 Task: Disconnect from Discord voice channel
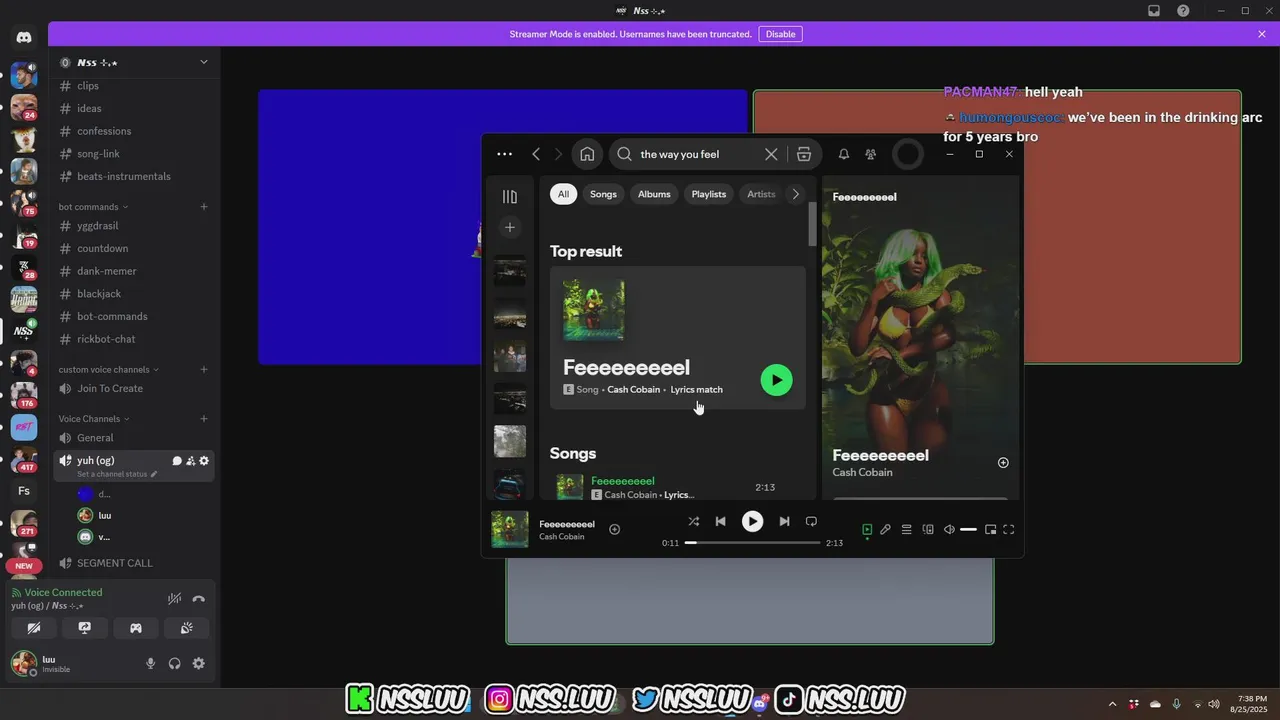click(x=198, y=599)
